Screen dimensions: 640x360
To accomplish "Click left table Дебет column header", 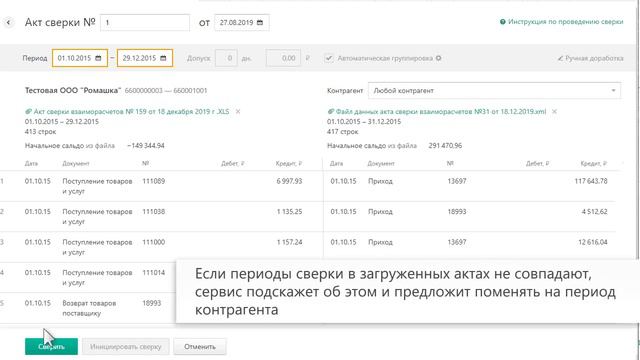I will pos(233,163).
